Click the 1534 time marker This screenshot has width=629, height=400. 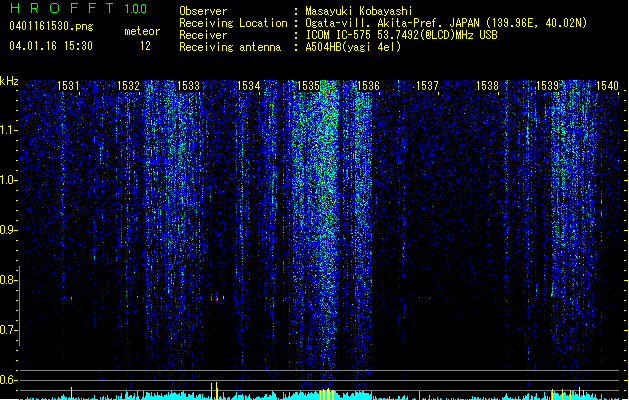click(248, 86)
